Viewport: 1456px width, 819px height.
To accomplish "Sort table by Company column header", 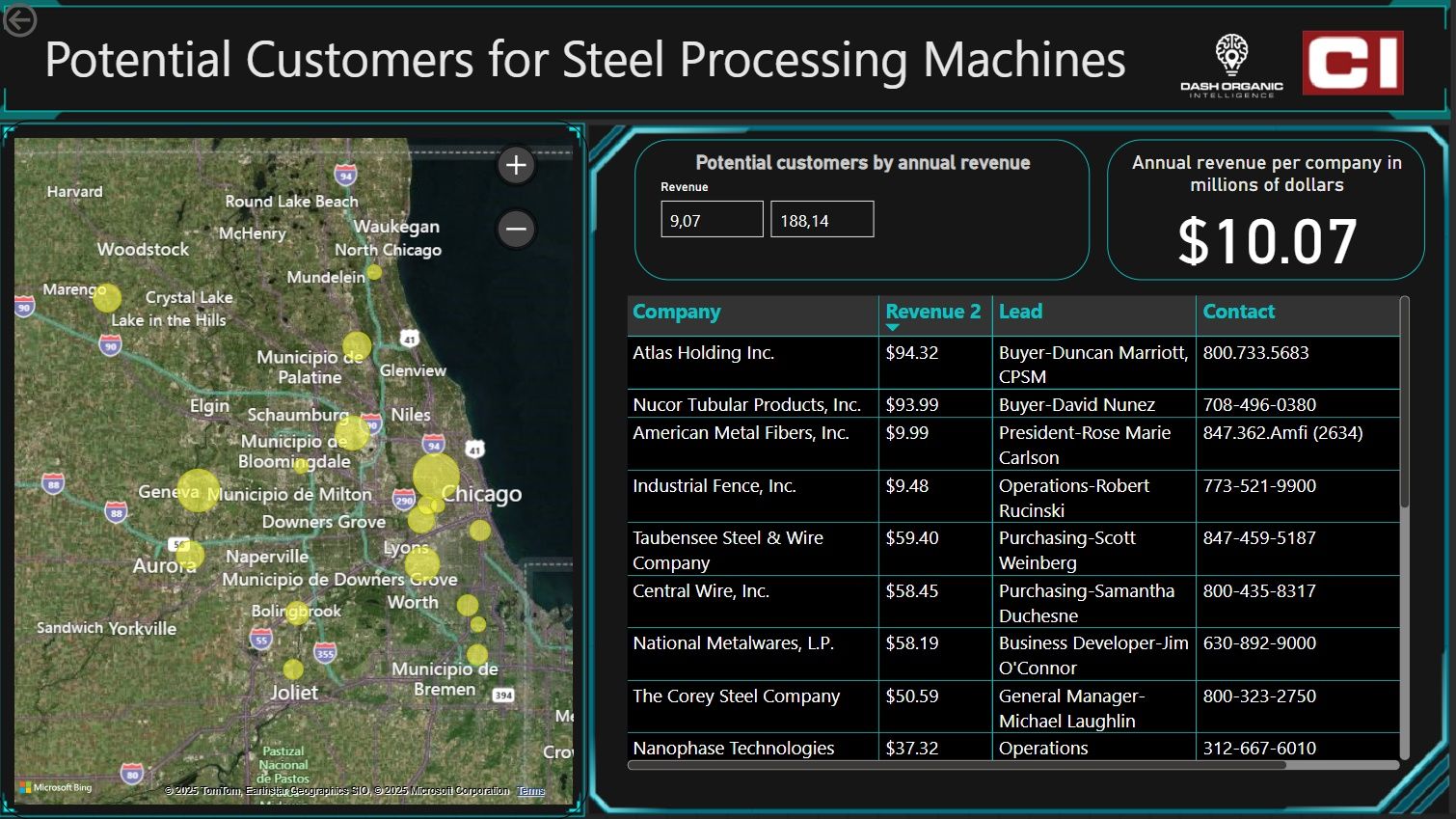I will [677, 312].
